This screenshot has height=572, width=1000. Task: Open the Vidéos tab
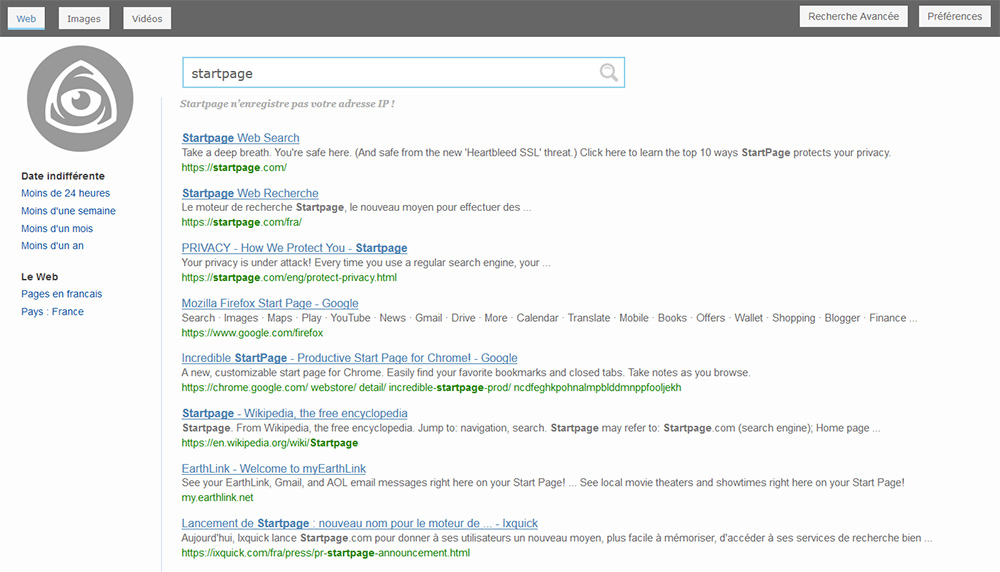point(147,18)
